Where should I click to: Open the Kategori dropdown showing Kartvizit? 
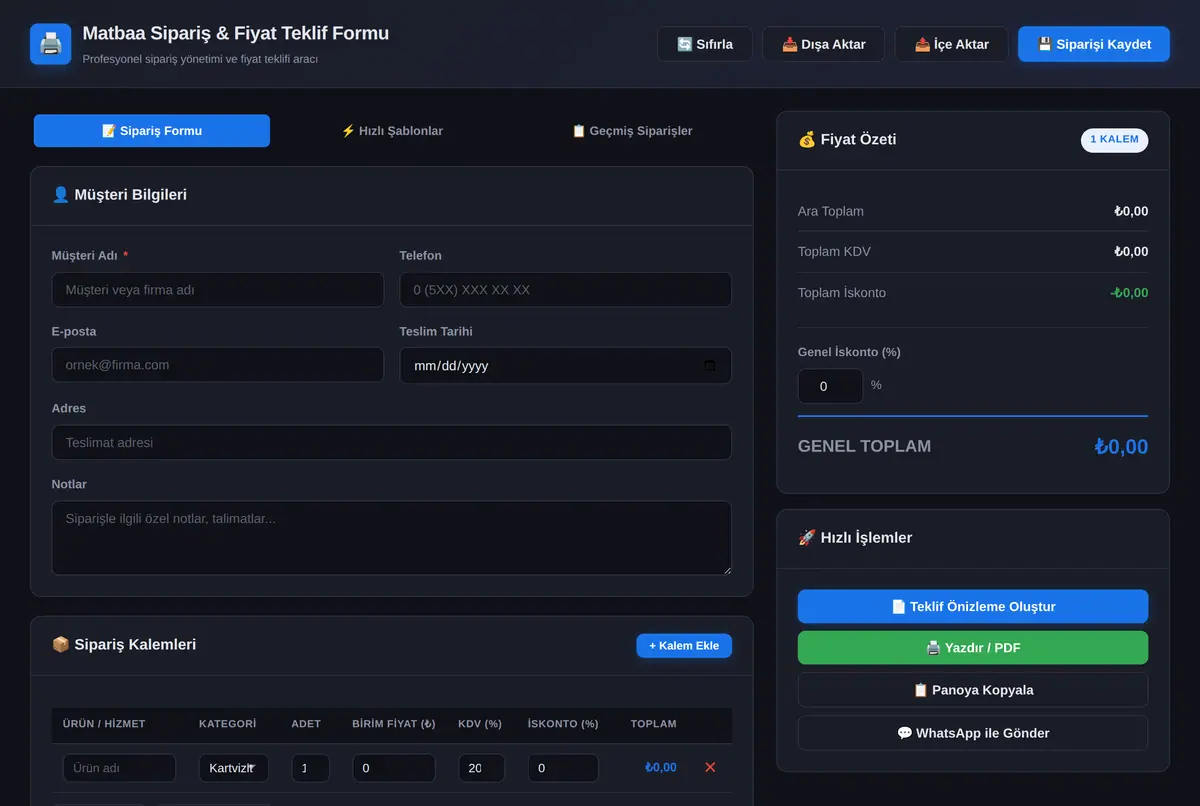pyautogui.click(x=234, y=768)
